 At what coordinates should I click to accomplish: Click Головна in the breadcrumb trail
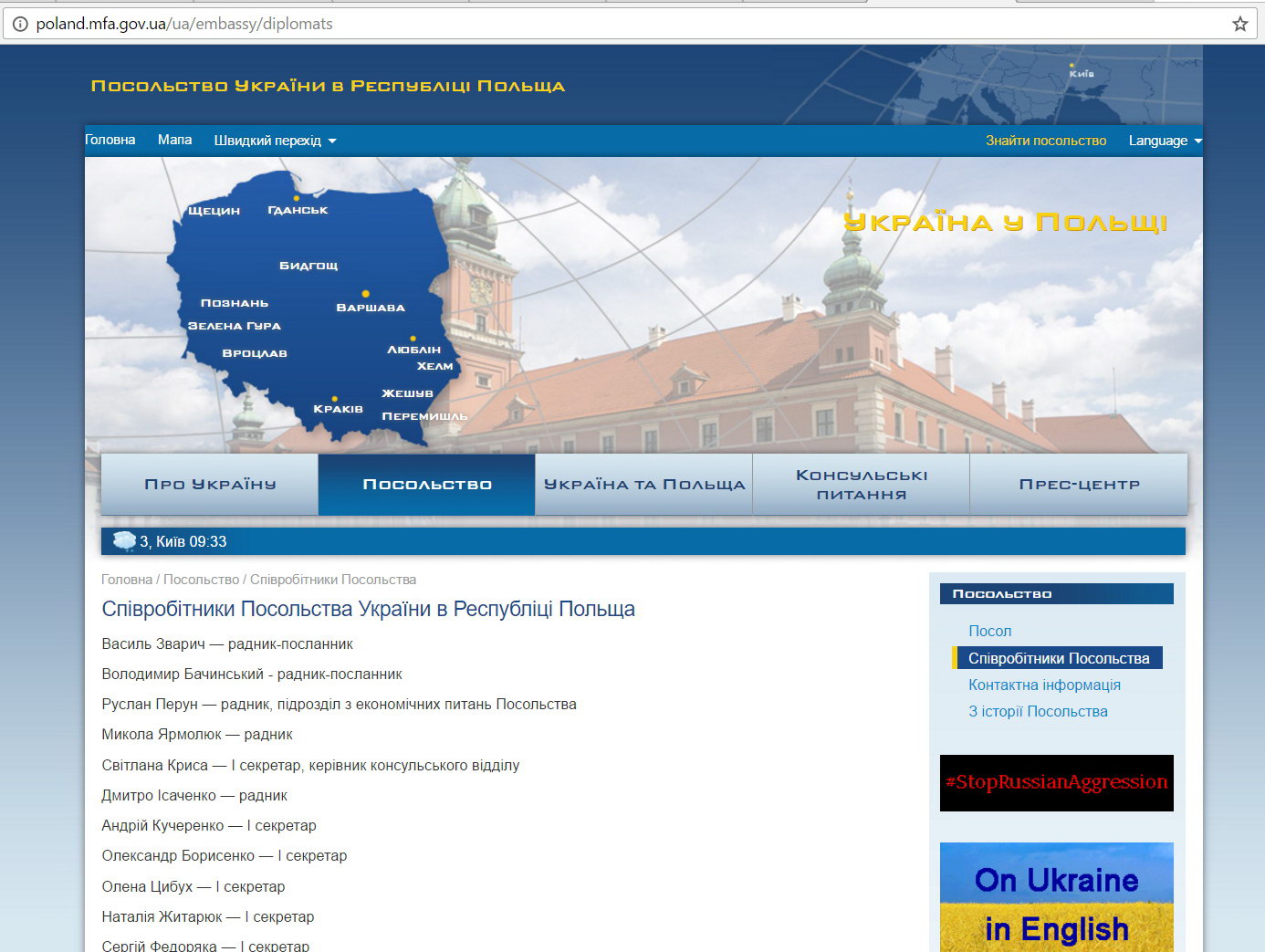127,580
